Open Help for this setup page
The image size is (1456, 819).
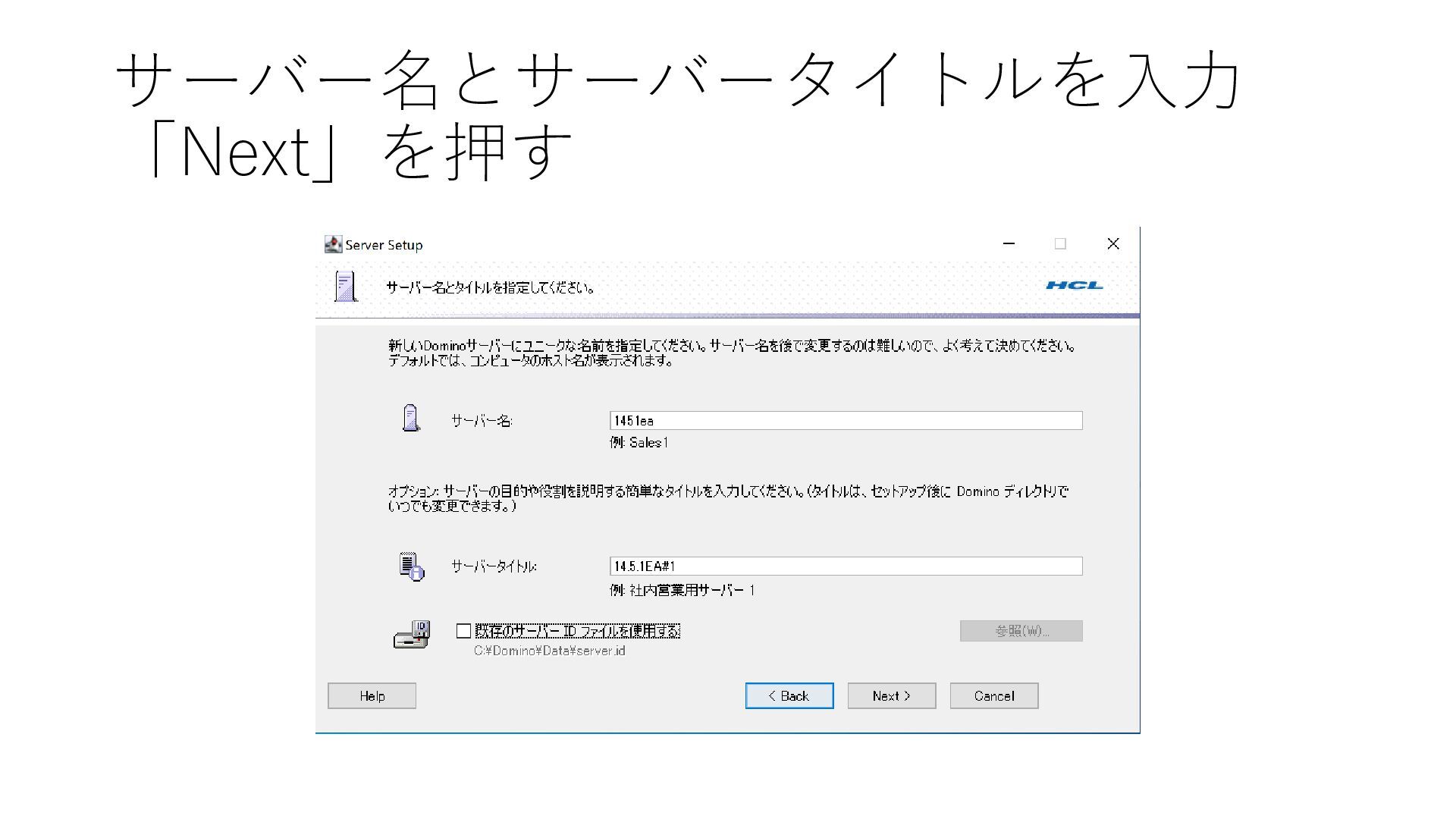(372, 695)
